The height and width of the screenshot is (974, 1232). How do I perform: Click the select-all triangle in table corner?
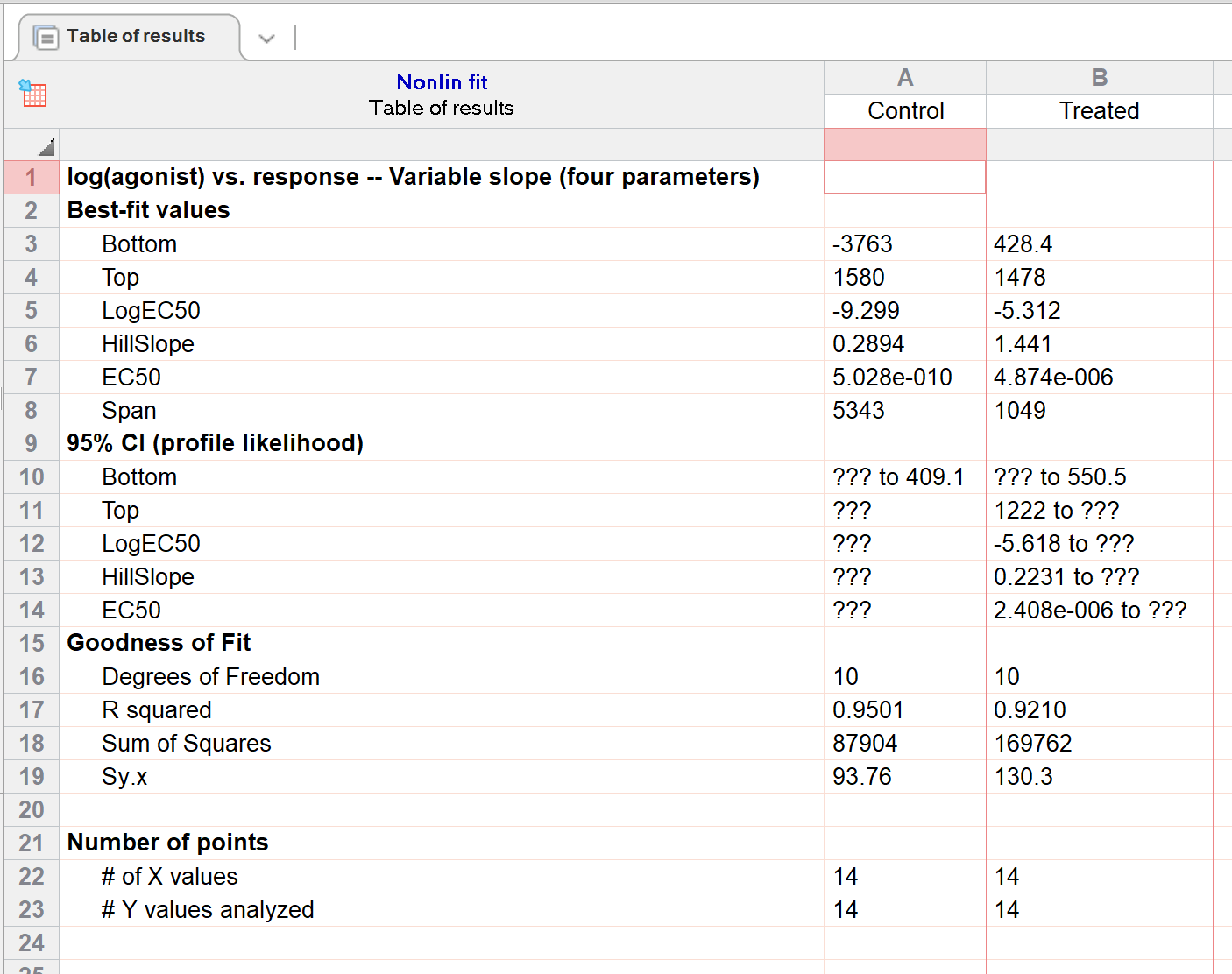(46, 146)
